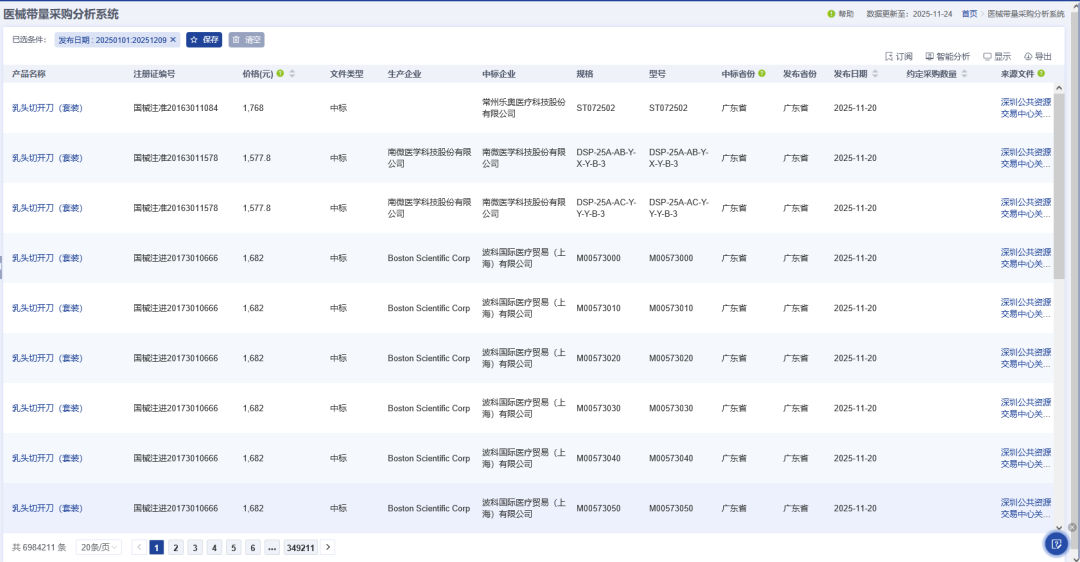The height and width of the screenshot is (562, 1080).
Task: Go to page 3
Action: coord(195,548)
